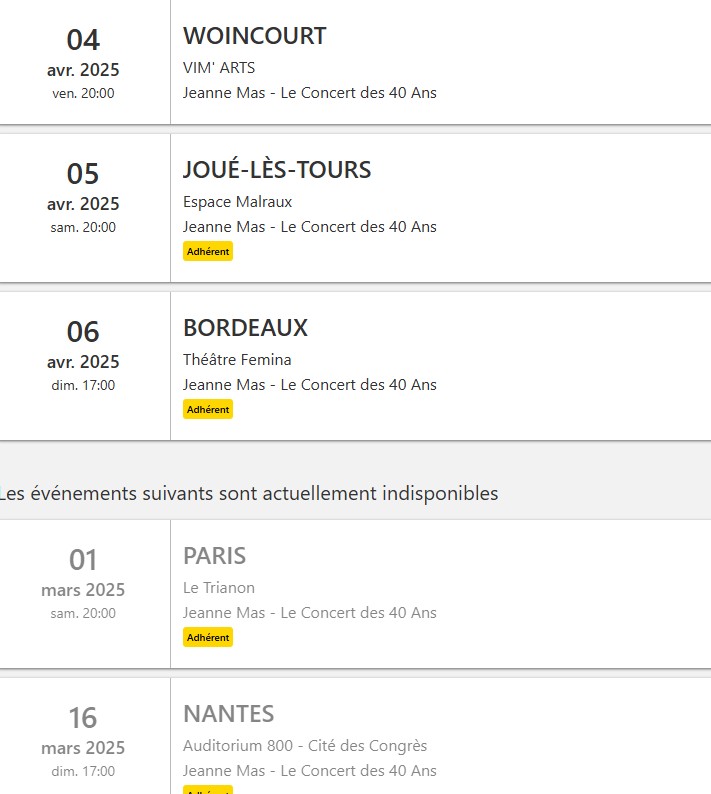Screen dimensions: 711x794
Task: Open the unavailable NANTES event heading
Action: coord(228,714)
